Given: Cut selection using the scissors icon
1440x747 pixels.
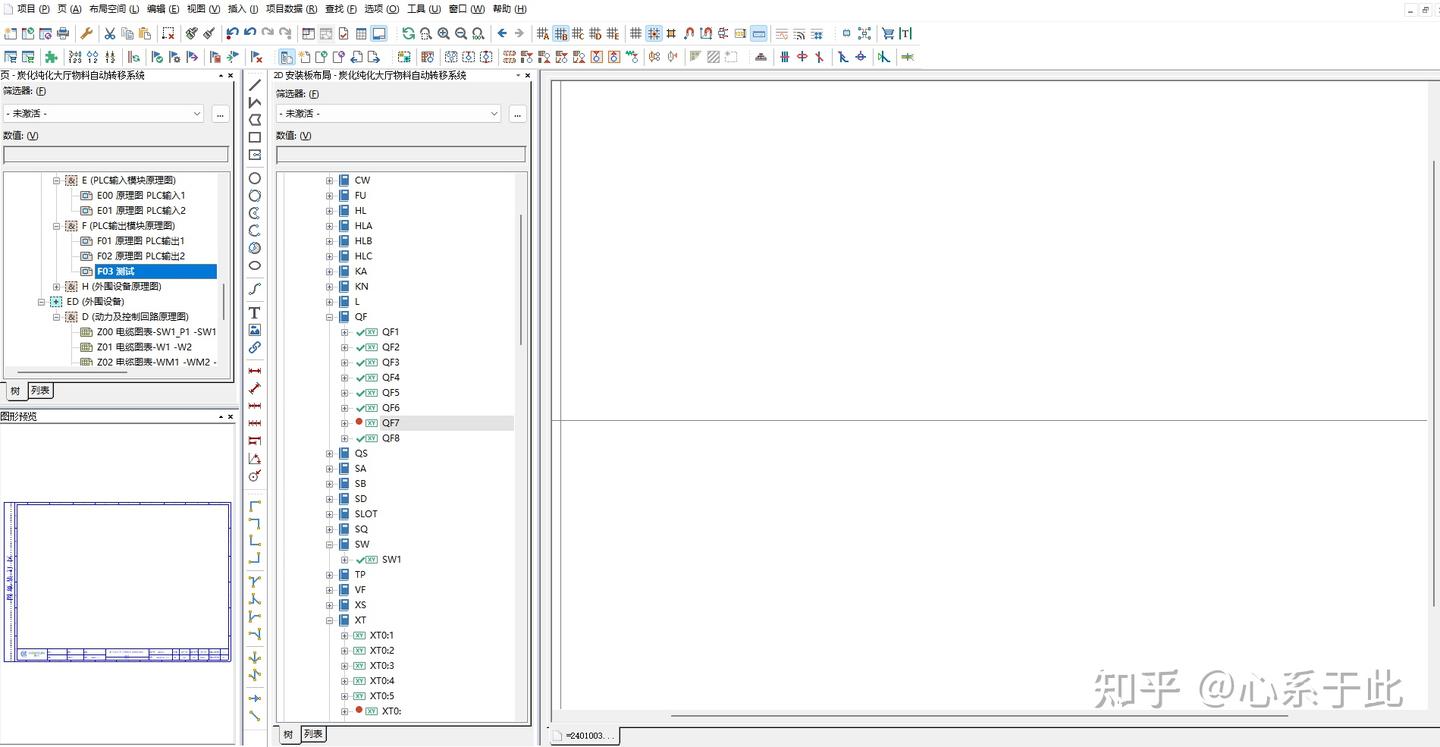Looking at the screenshot, I should 110,33.
